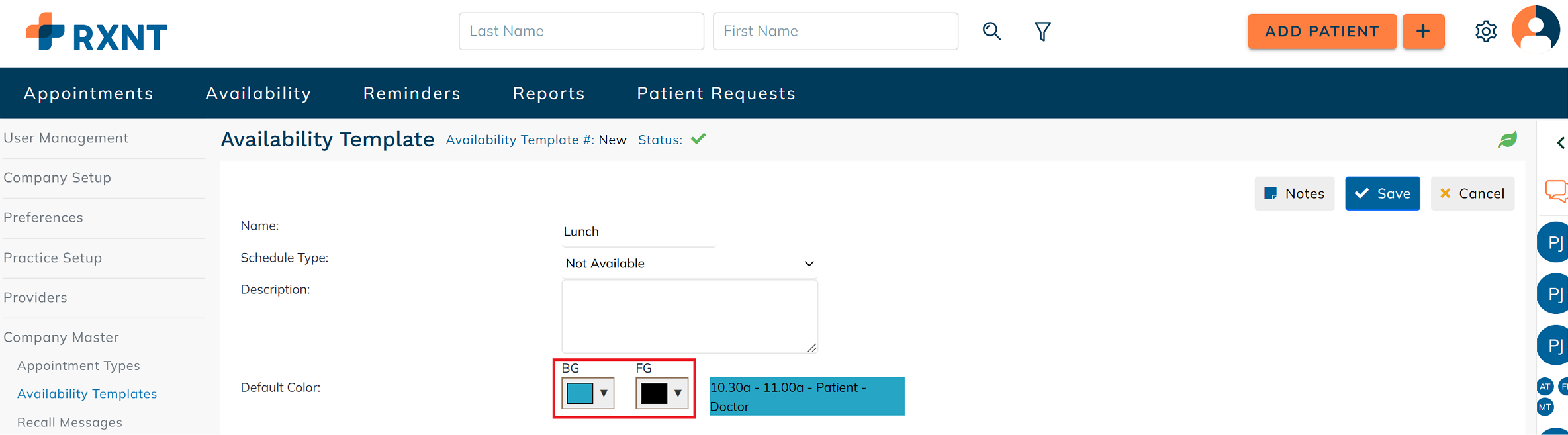The image size is (1568, 435).
Task: Select Appointment Types in the sidebar
Action: (x=79, y=365)
